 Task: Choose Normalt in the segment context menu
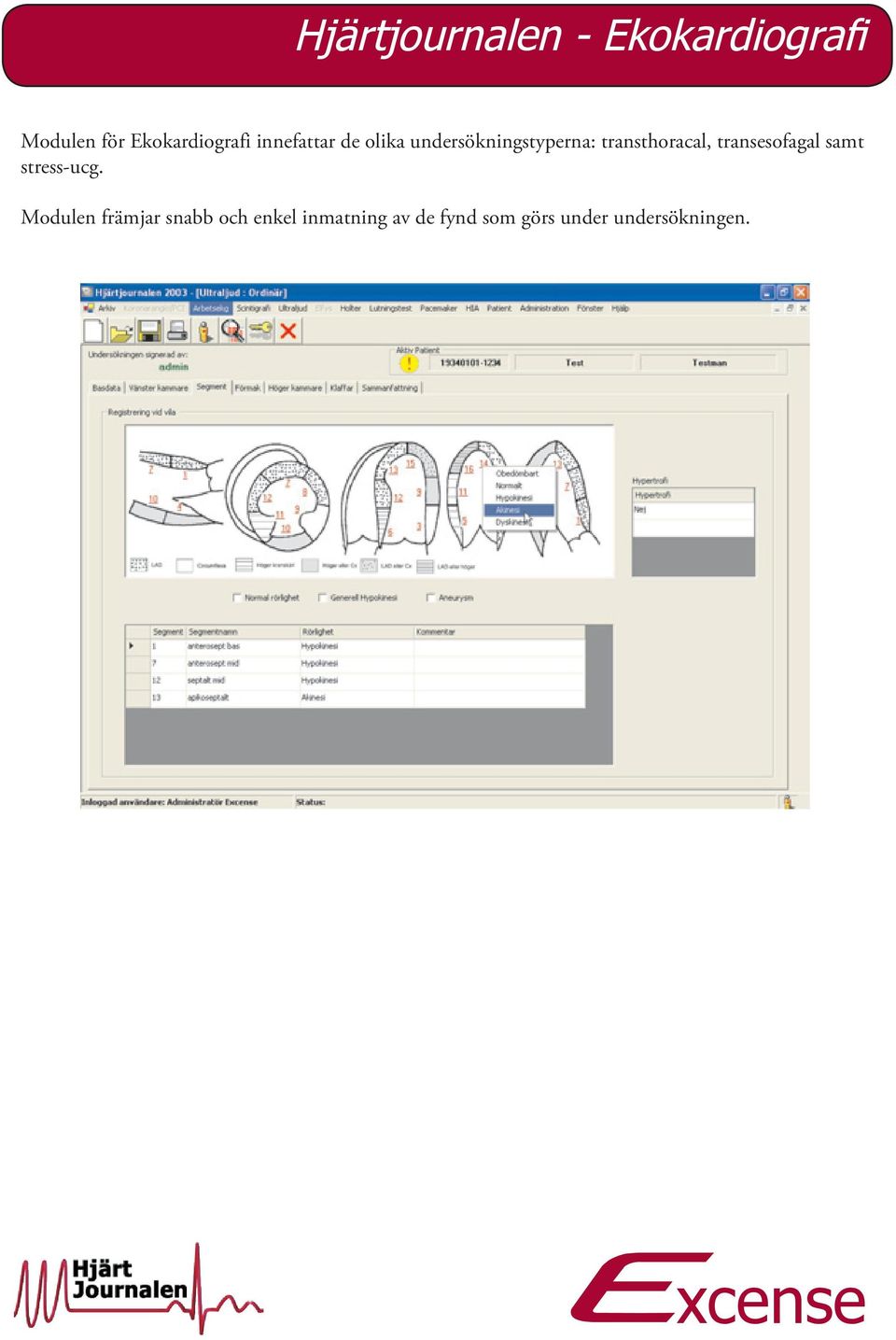coord(519,486)
